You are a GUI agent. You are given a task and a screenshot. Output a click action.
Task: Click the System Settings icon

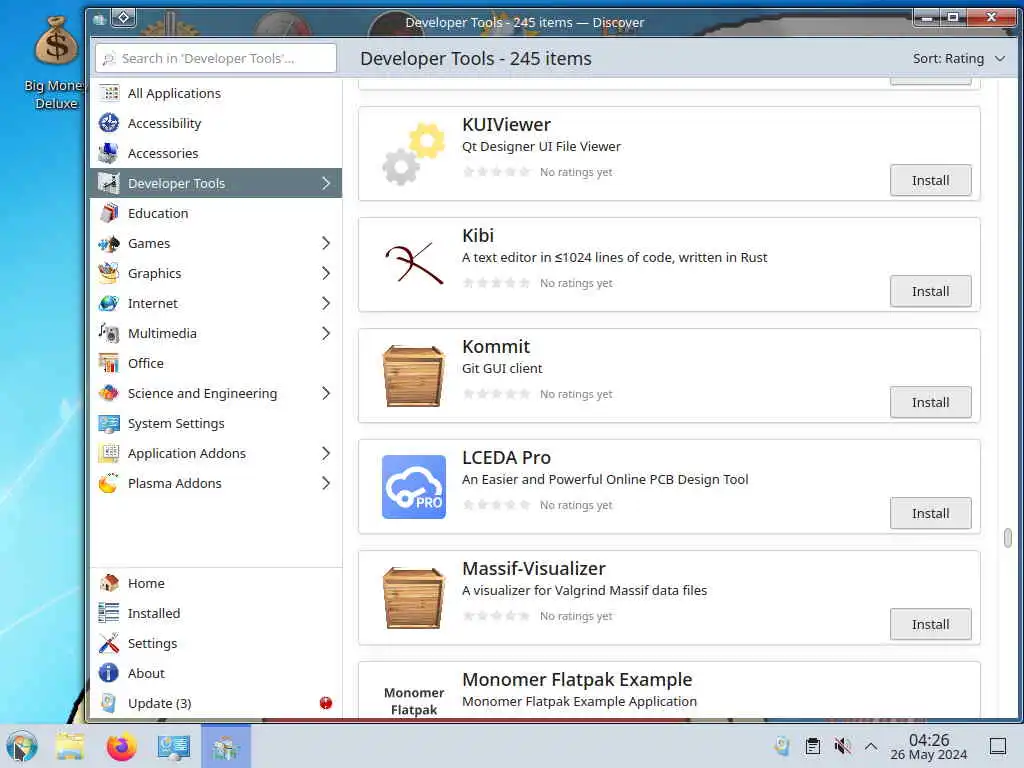(109, 424)
